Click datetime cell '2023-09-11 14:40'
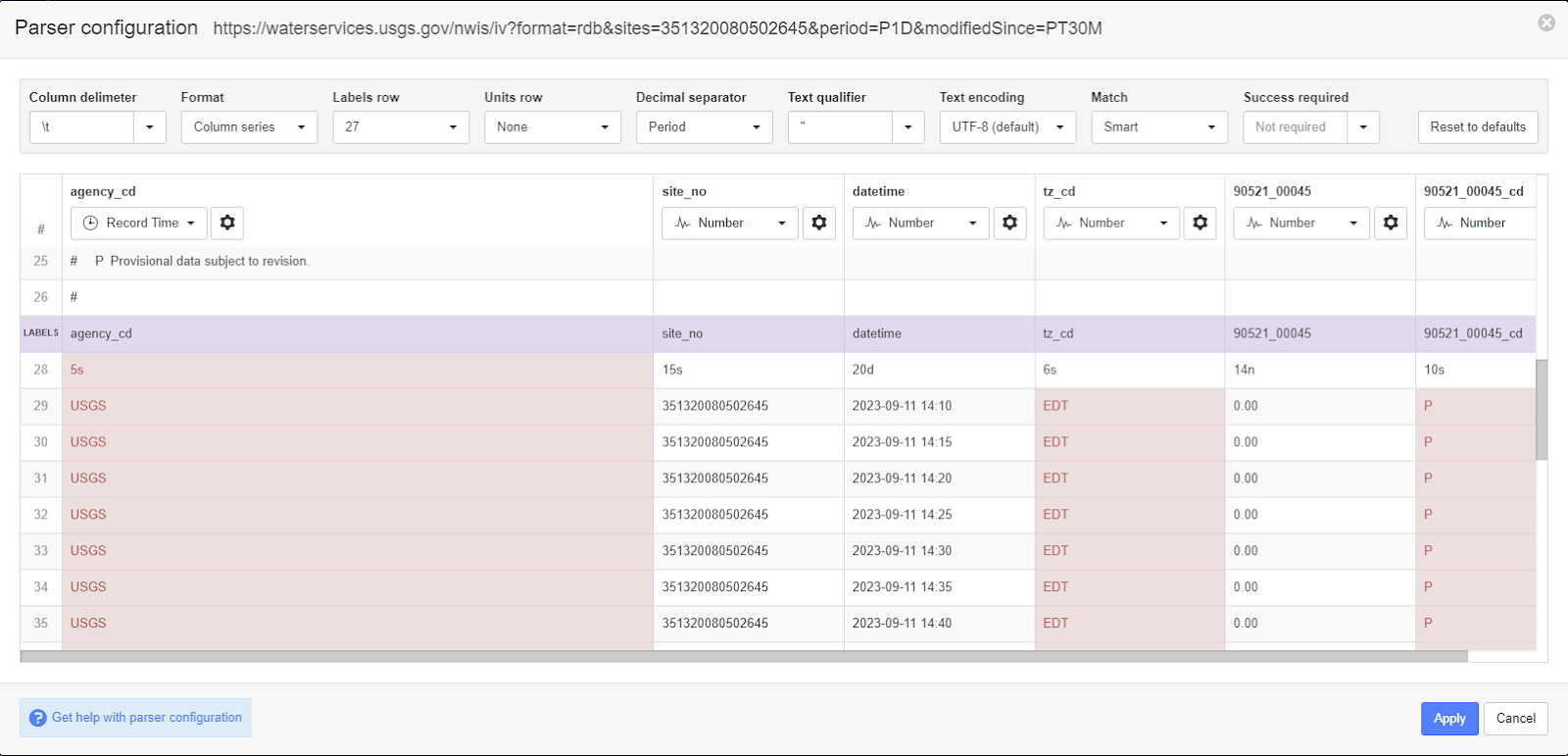 (x=939, y=624)
